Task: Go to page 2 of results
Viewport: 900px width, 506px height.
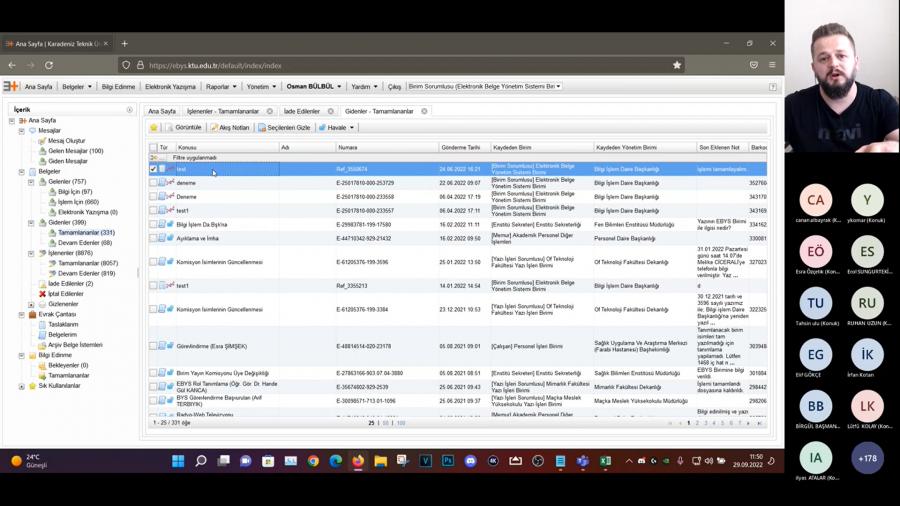Action: point(697,423)
